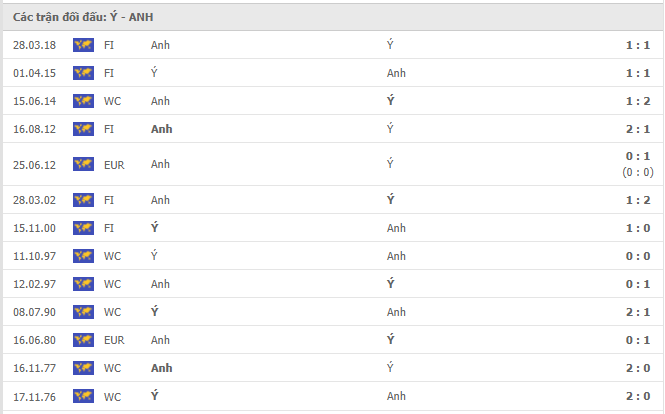Image resolution: width=665 pixels, height=414 pixels.
Task: Open the 2 : 1 score for 08.07.90
Action: point(638,312)
